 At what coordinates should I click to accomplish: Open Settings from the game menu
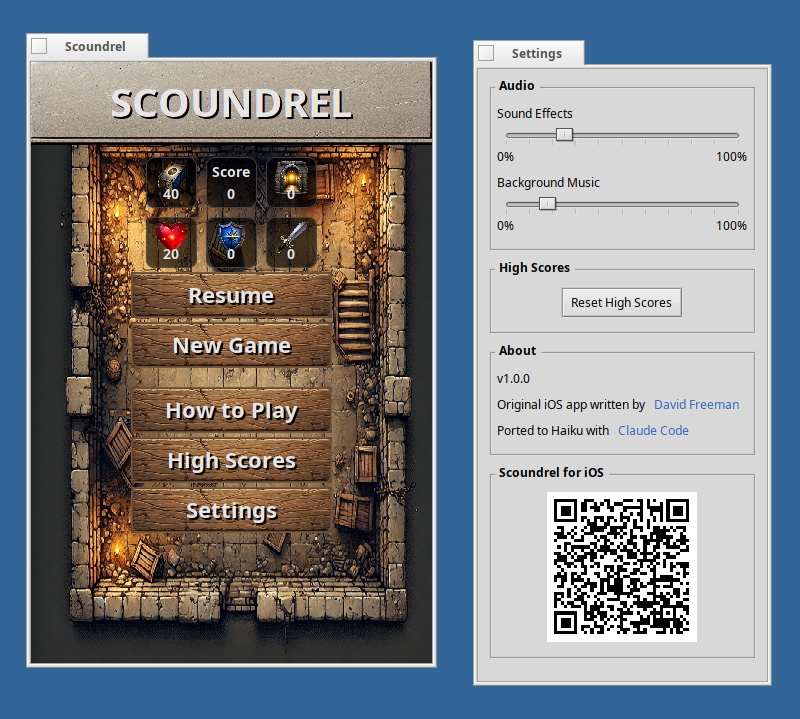click(x=231, y=510)
